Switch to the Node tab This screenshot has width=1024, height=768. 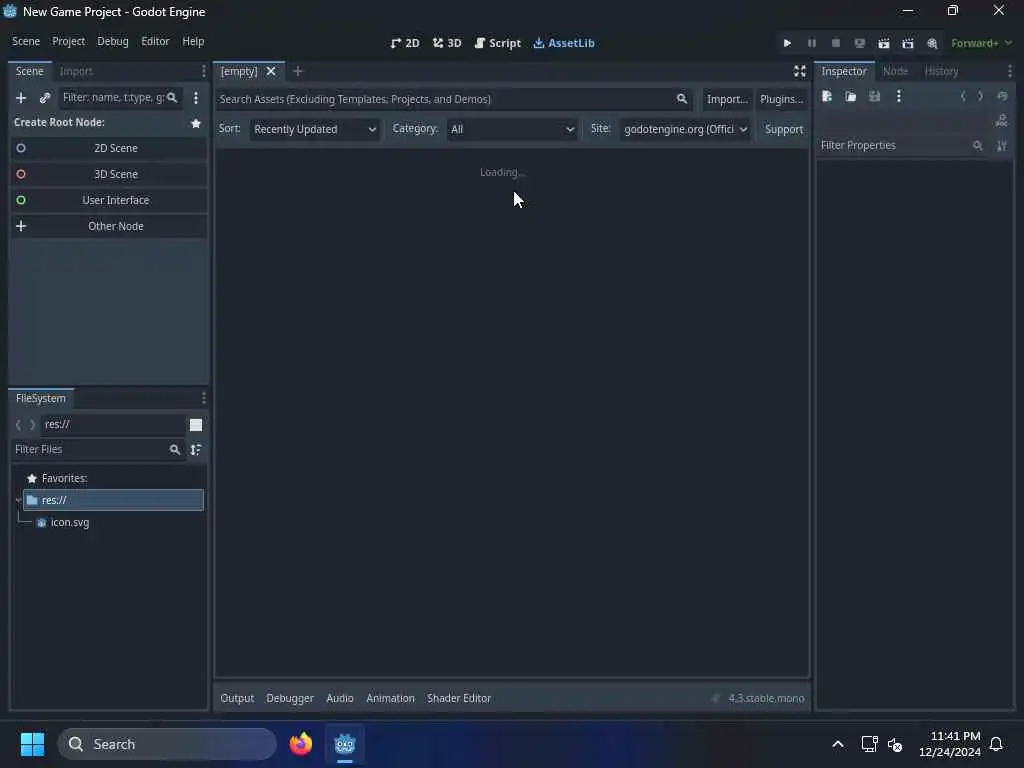coord(895,71)
